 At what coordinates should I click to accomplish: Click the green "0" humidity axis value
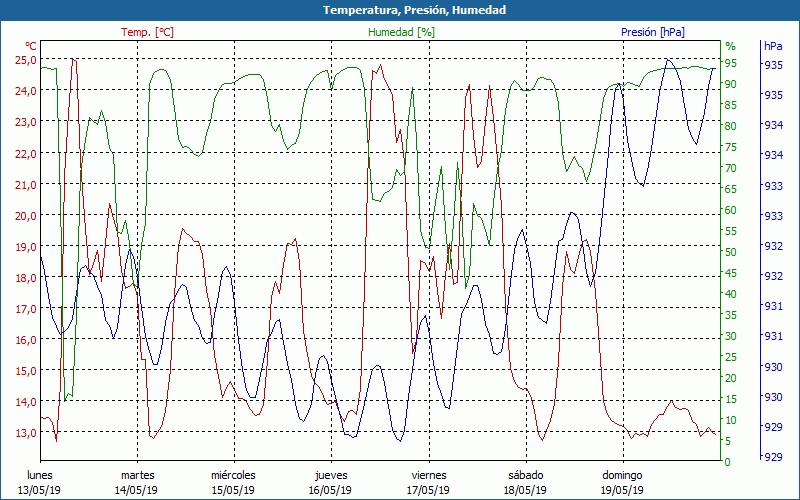(728, 462)
